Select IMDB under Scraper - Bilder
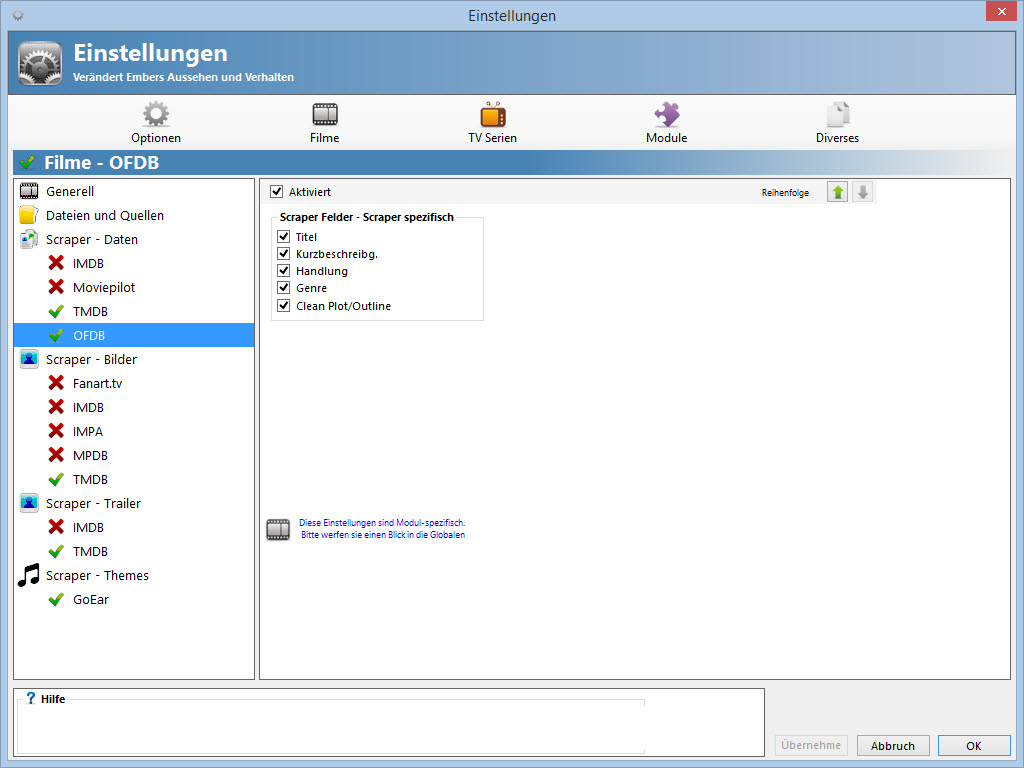This screenshot has width=1024, height=768. (88, 408)
